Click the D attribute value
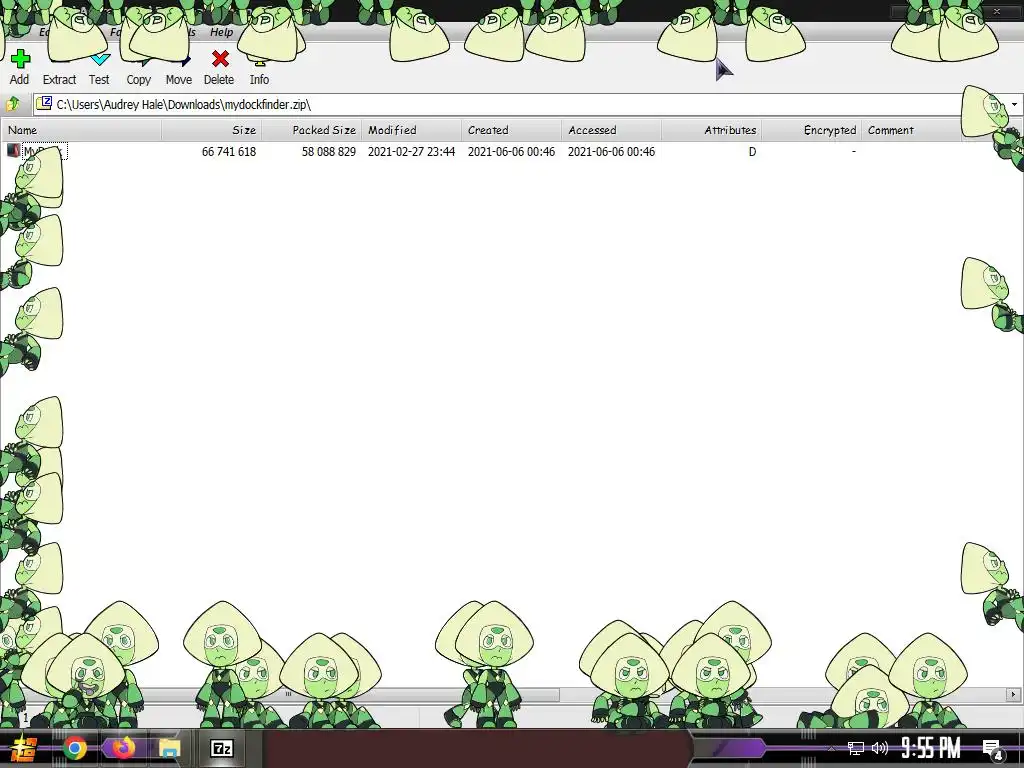The width and height of the screenshot is (1024, 768). 752,152
